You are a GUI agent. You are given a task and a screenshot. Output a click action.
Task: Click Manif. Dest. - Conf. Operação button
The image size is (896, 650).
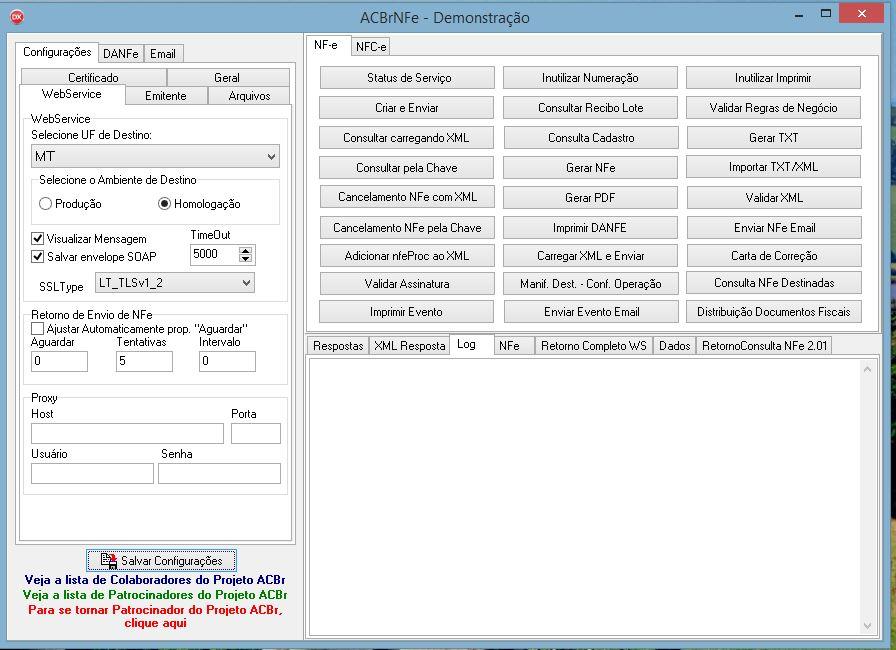pyautogui.click(x=590, y=283)
